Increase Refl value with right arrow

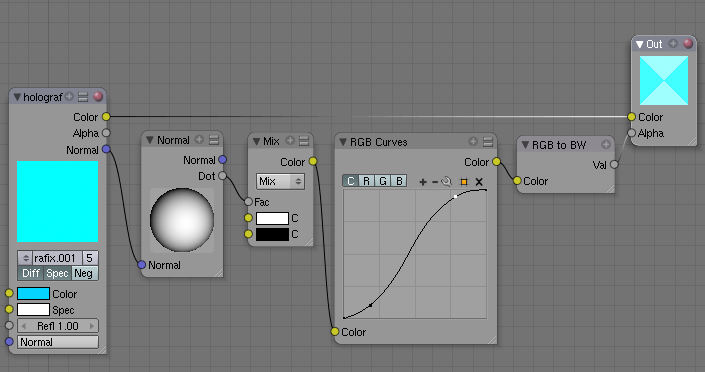click(92, 326)
